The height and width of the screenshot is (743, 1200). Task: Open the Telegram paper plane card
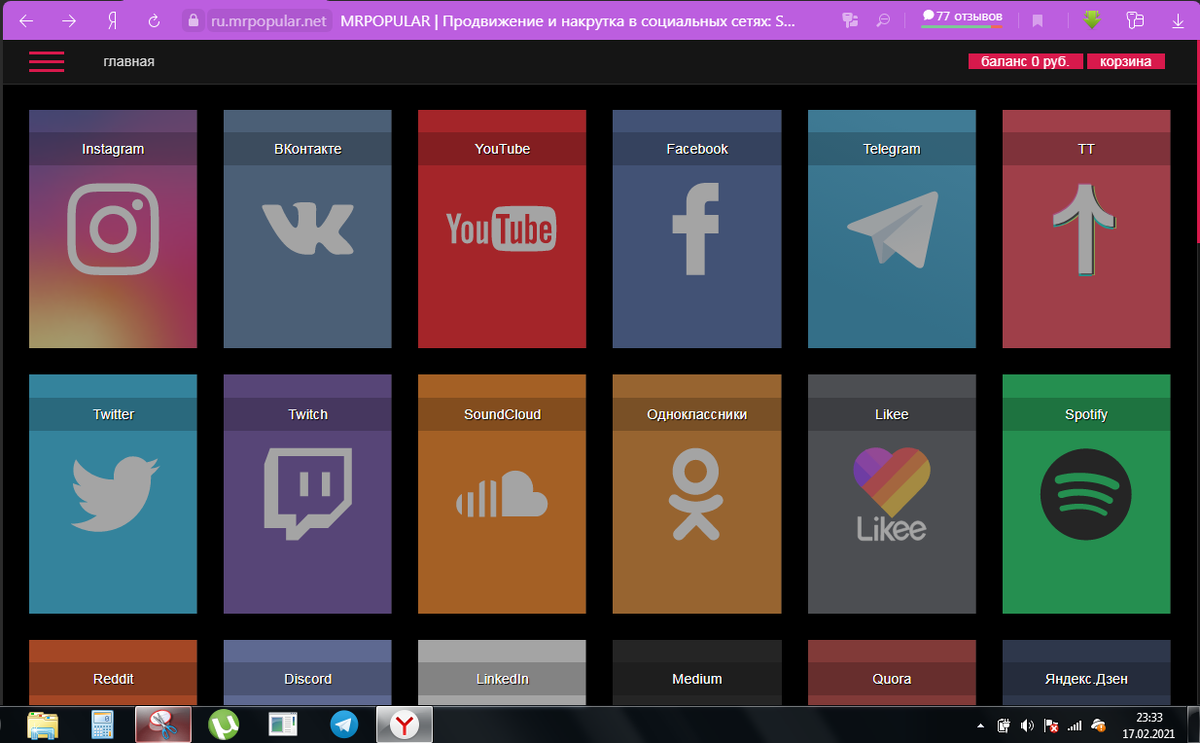point(892,229)
